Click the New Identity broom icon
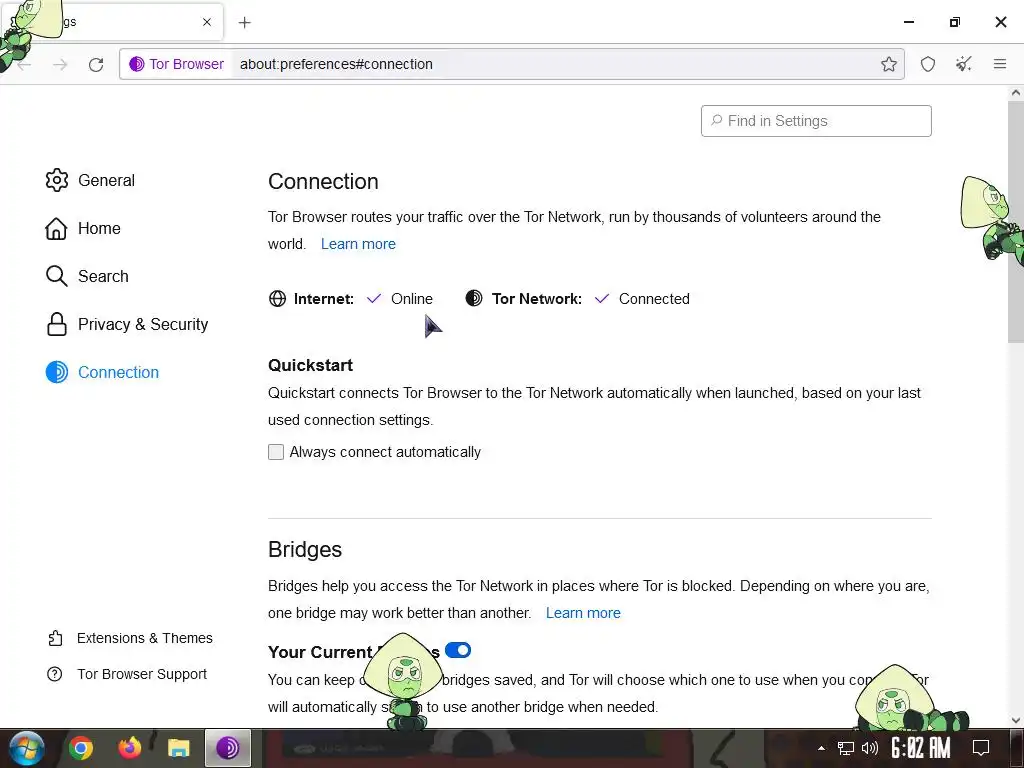Screen dimensions: 1024x768 [x=963, y=64]
